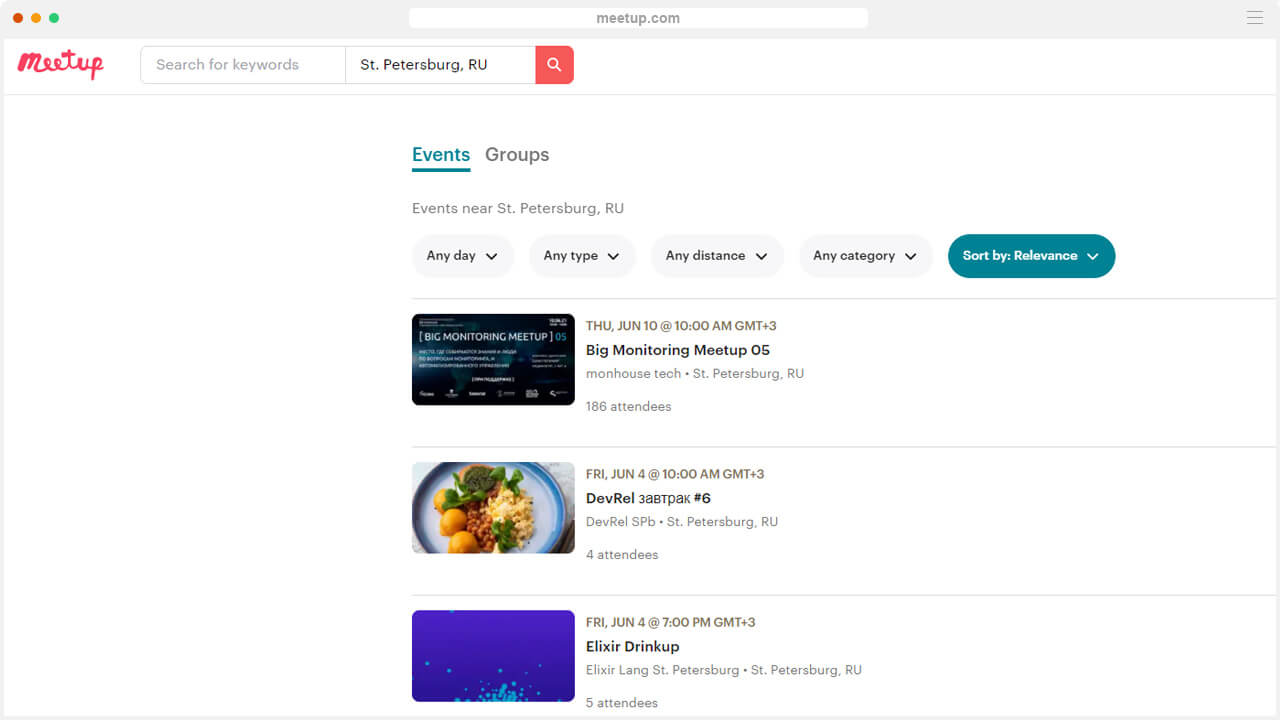Open the DevRel завтрак #6 event link
This screenshot has height=720, width=1280.
[x=648, y=498]
